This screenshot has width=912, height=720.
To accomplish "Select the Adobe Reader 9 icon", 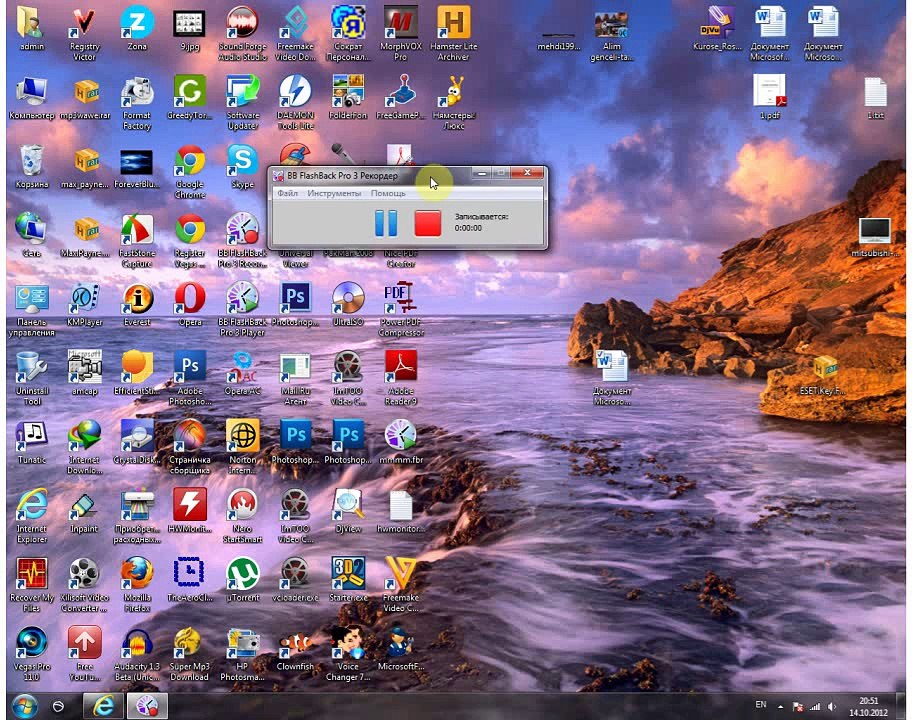I will click(x=401, y=378).
